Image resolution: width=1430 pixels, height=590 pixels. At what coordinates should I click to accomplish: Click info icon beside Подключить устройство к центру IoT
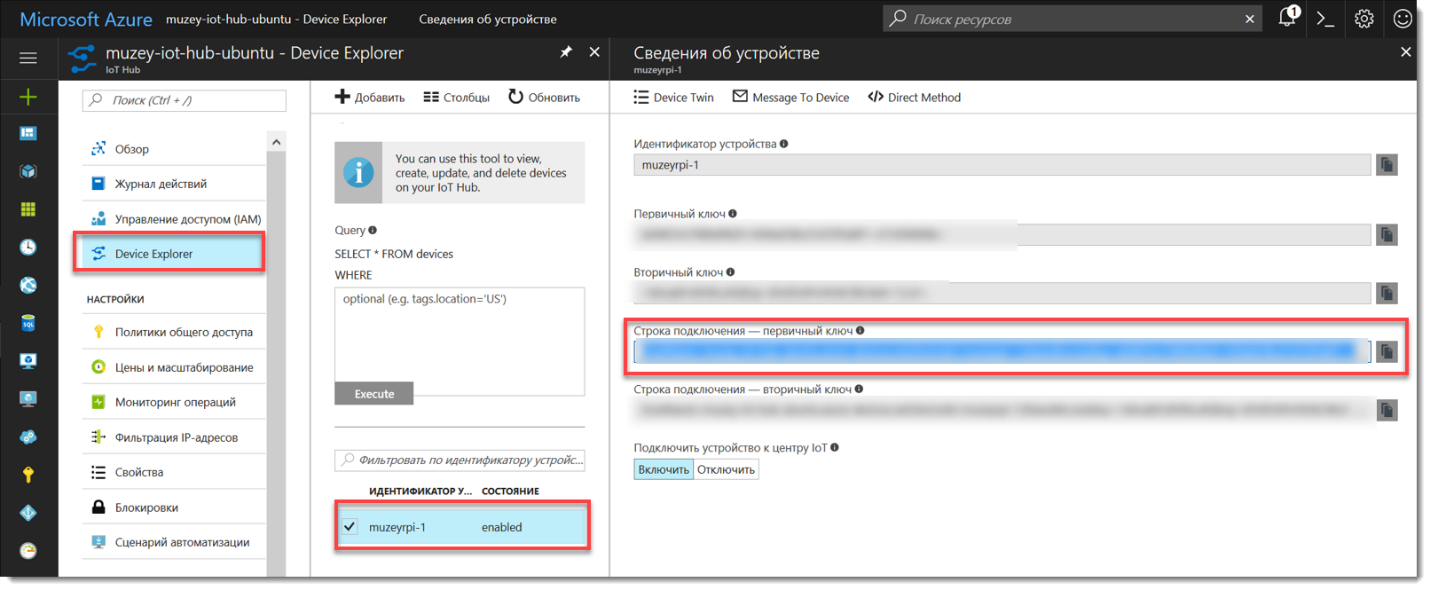pyautogui.click(x=834, y=448)
